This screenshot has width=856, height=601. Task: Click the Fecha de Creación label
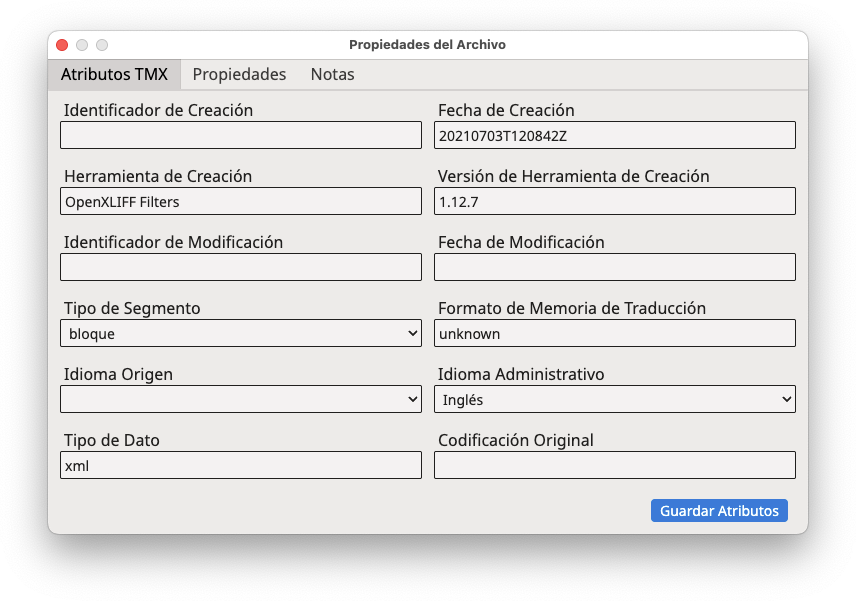(506, 110)
